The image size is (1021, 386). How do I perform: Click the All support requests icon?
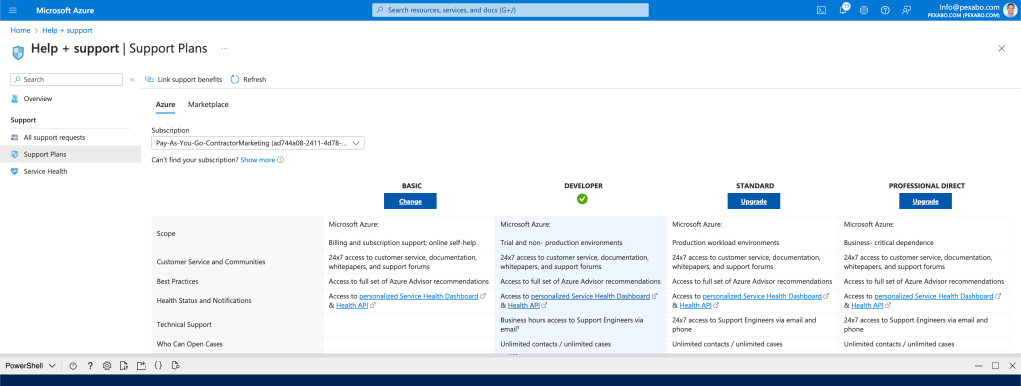point(15,137)
